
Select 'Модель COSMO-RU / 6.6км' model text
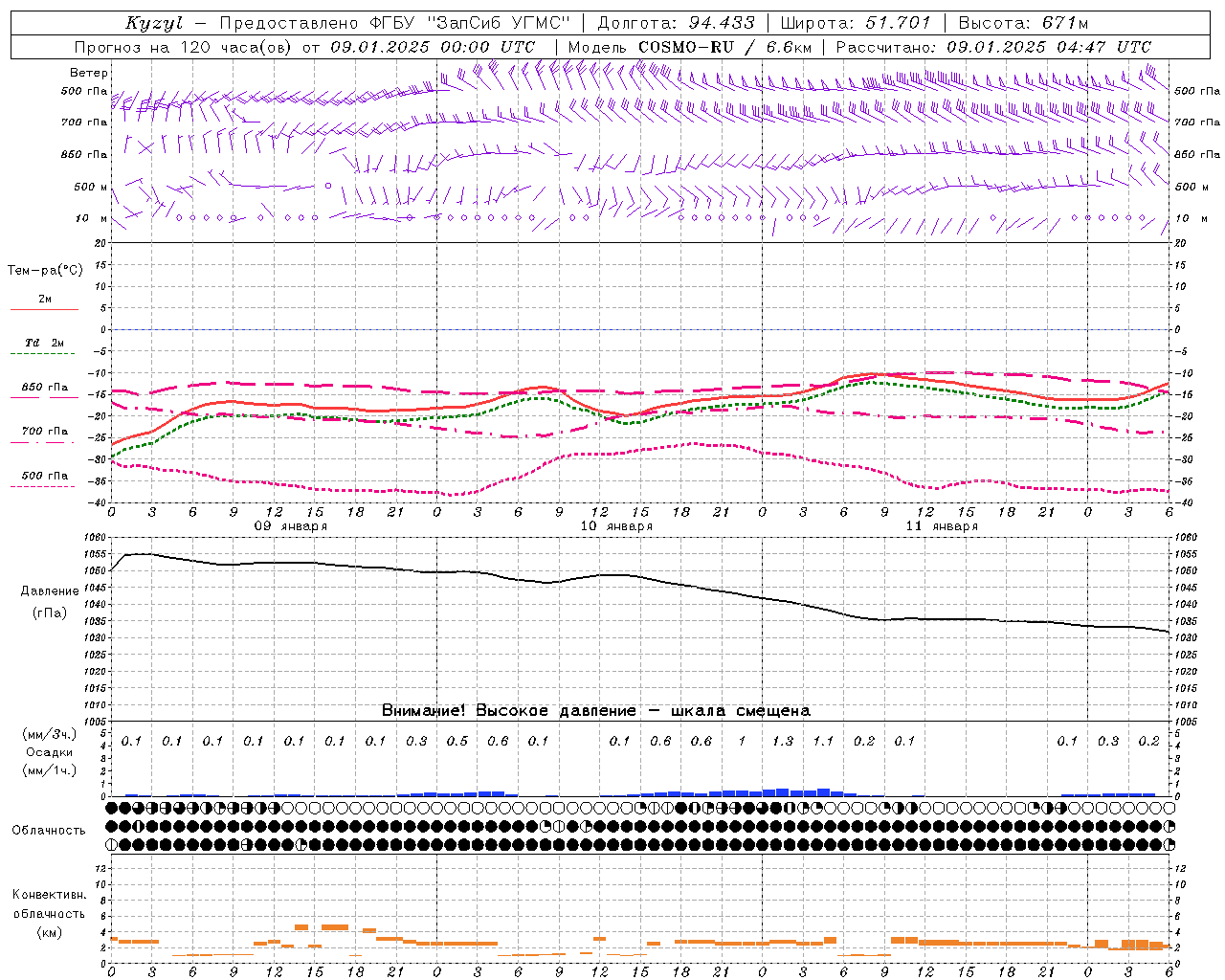(x=690, y=47)
